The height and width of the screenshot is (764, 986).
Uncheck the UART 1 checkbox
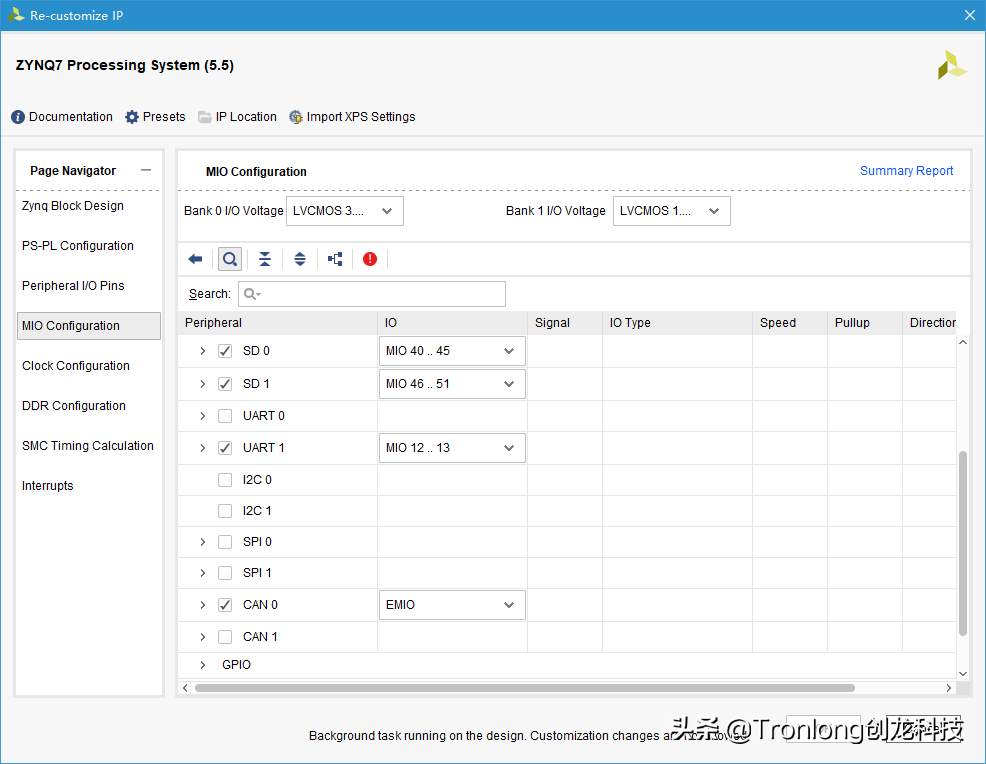(225, 448)
